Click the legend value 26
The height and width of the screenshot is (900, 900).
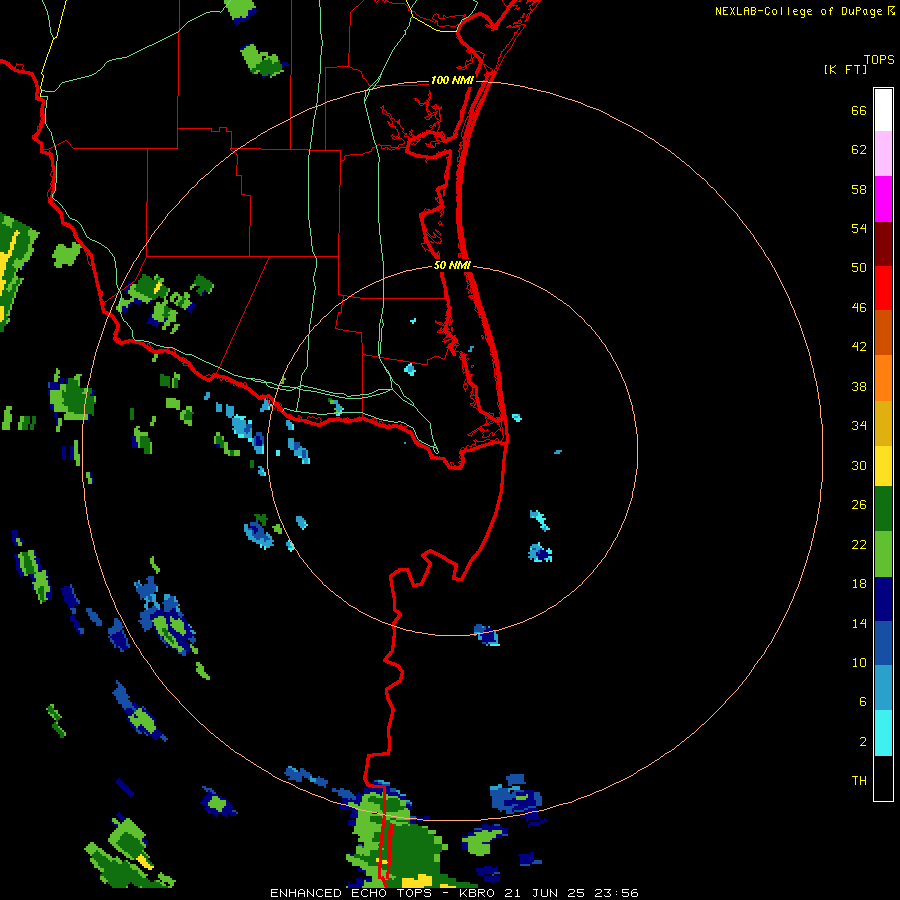(x=859, y=505)
